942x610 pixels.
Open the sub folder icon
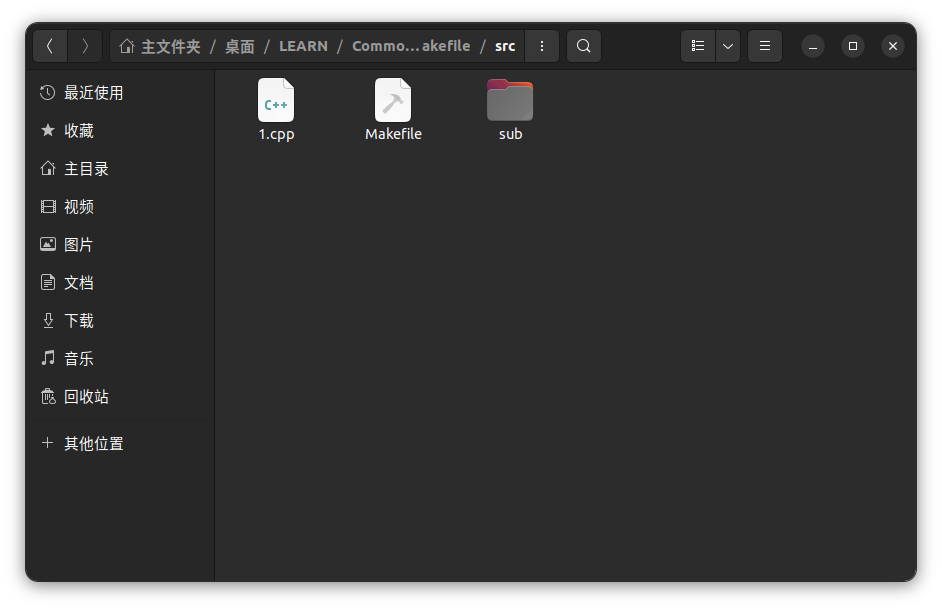click(510, 101)
